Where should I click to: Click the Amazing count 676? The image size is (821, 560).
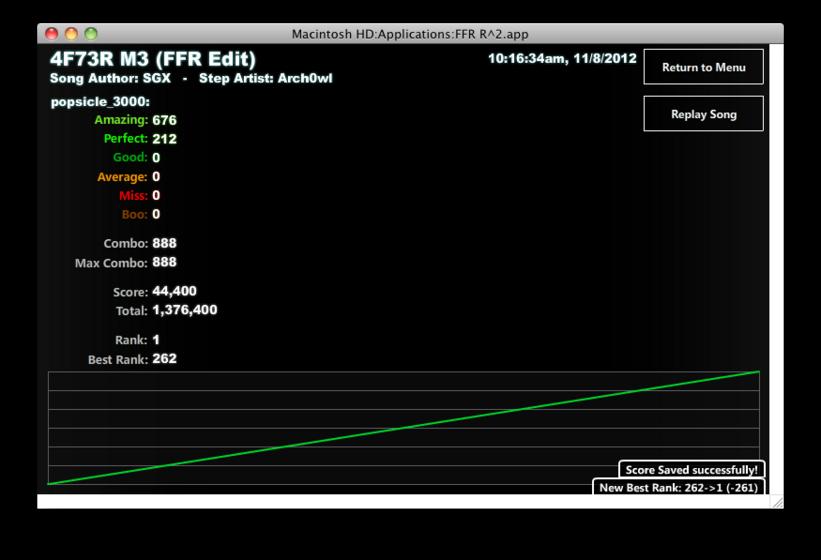coord(164,120)
